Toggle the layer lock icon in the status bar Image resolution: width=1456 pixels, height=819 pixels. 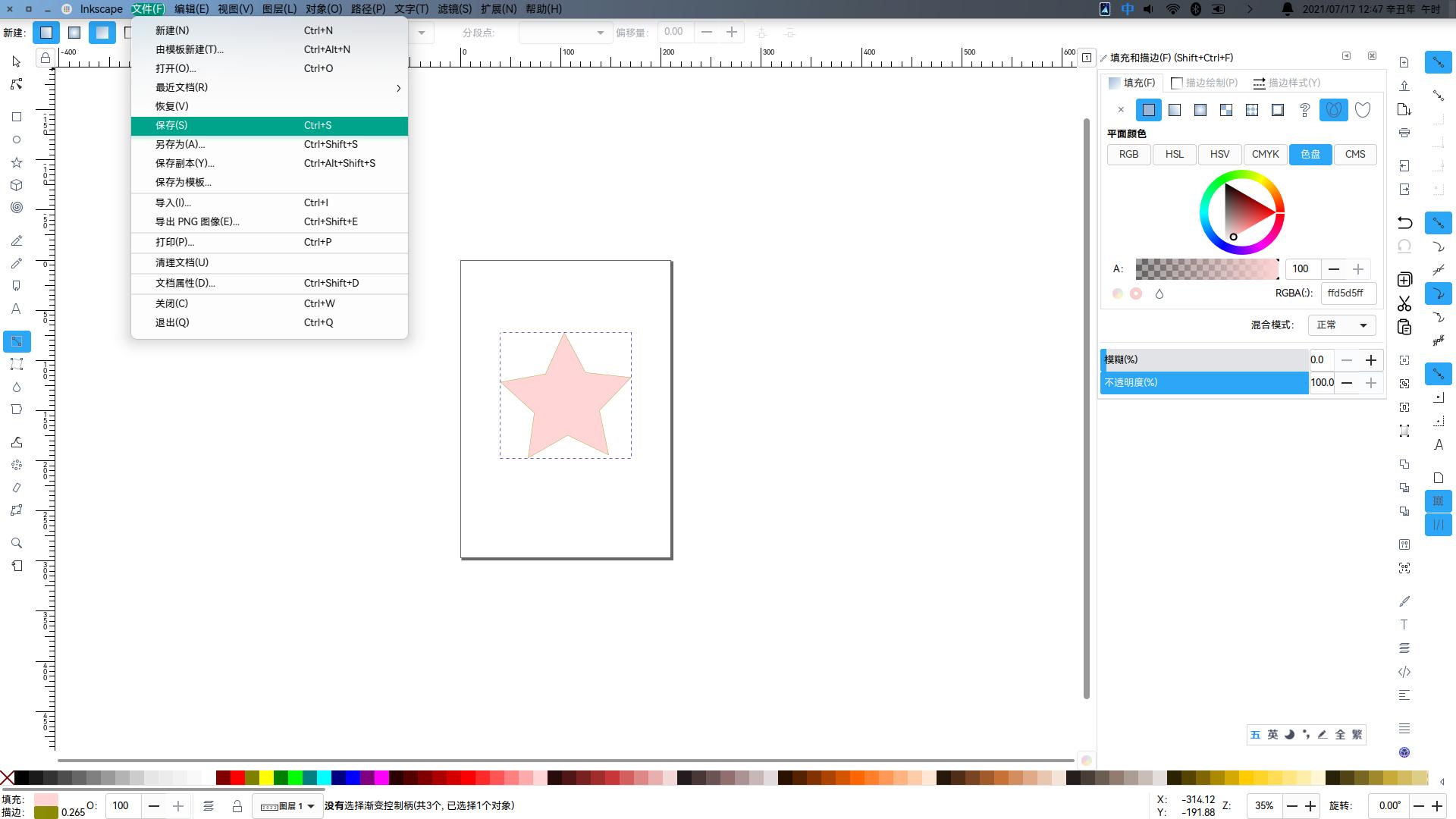[237, 806]
